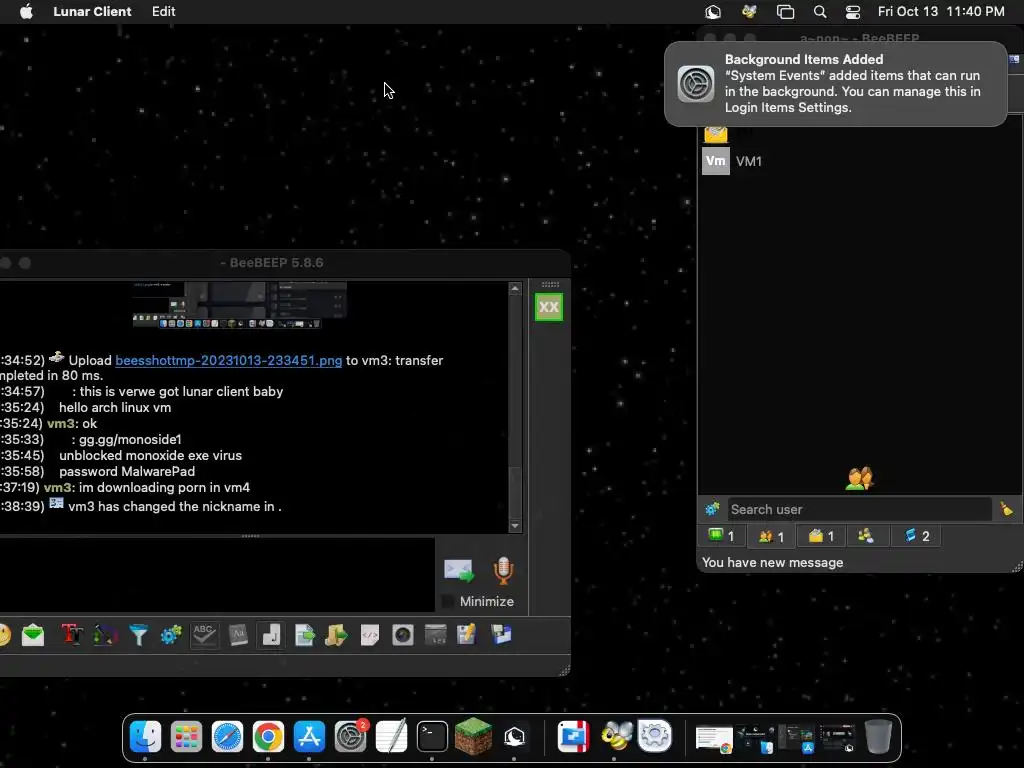1024x768 pixels.
Task: Open System Settings with red badge in dock
Action: click(x=351, y=737)
